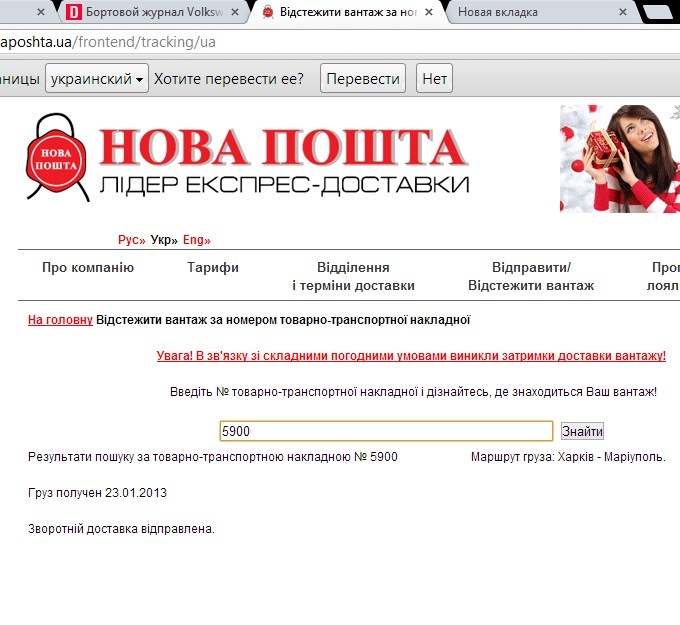Follow the На головну breadcrumb link
This screenshot has width=680, height=625.
[x=60, y=320]
